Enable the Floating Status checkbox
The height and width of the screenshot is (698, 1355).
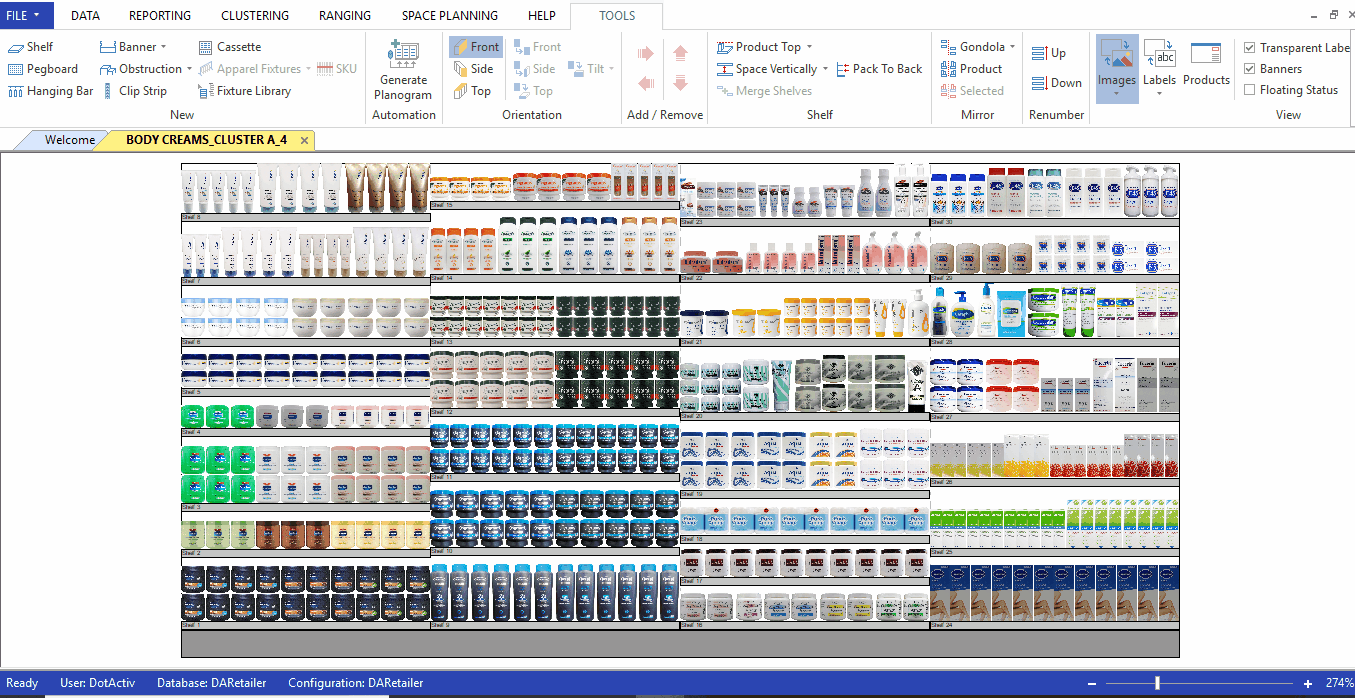[x=1250, y=90]
